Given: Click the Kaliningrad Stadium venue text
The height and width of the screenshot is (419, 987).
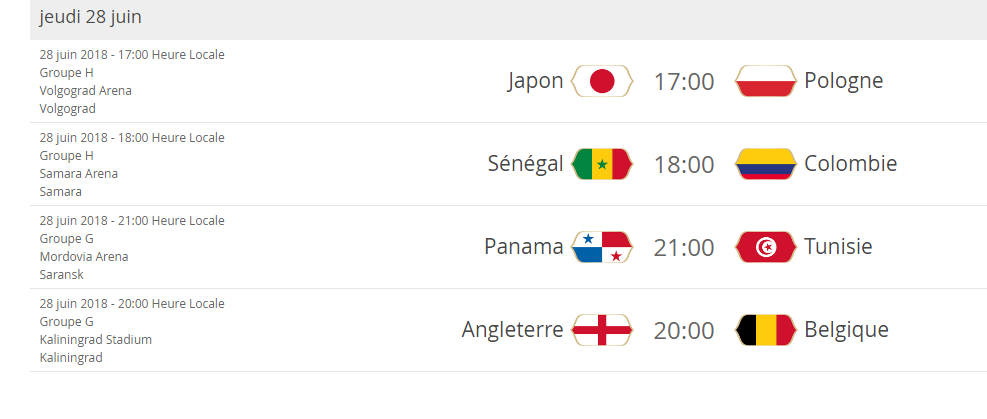Looking at the screenshot, I should pos(96,340).
